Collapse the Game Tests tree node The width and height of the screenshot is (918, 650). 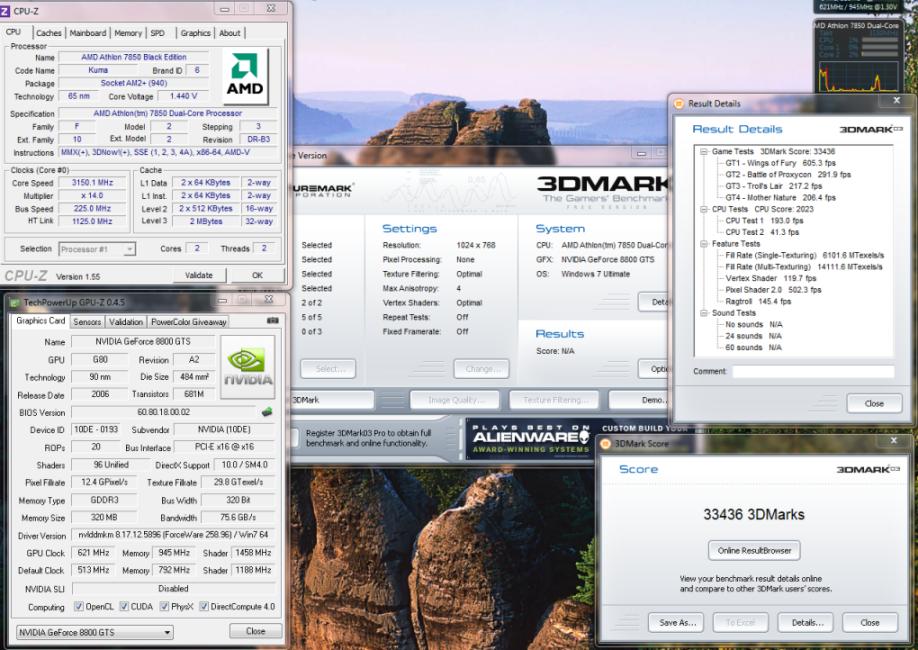704,152
